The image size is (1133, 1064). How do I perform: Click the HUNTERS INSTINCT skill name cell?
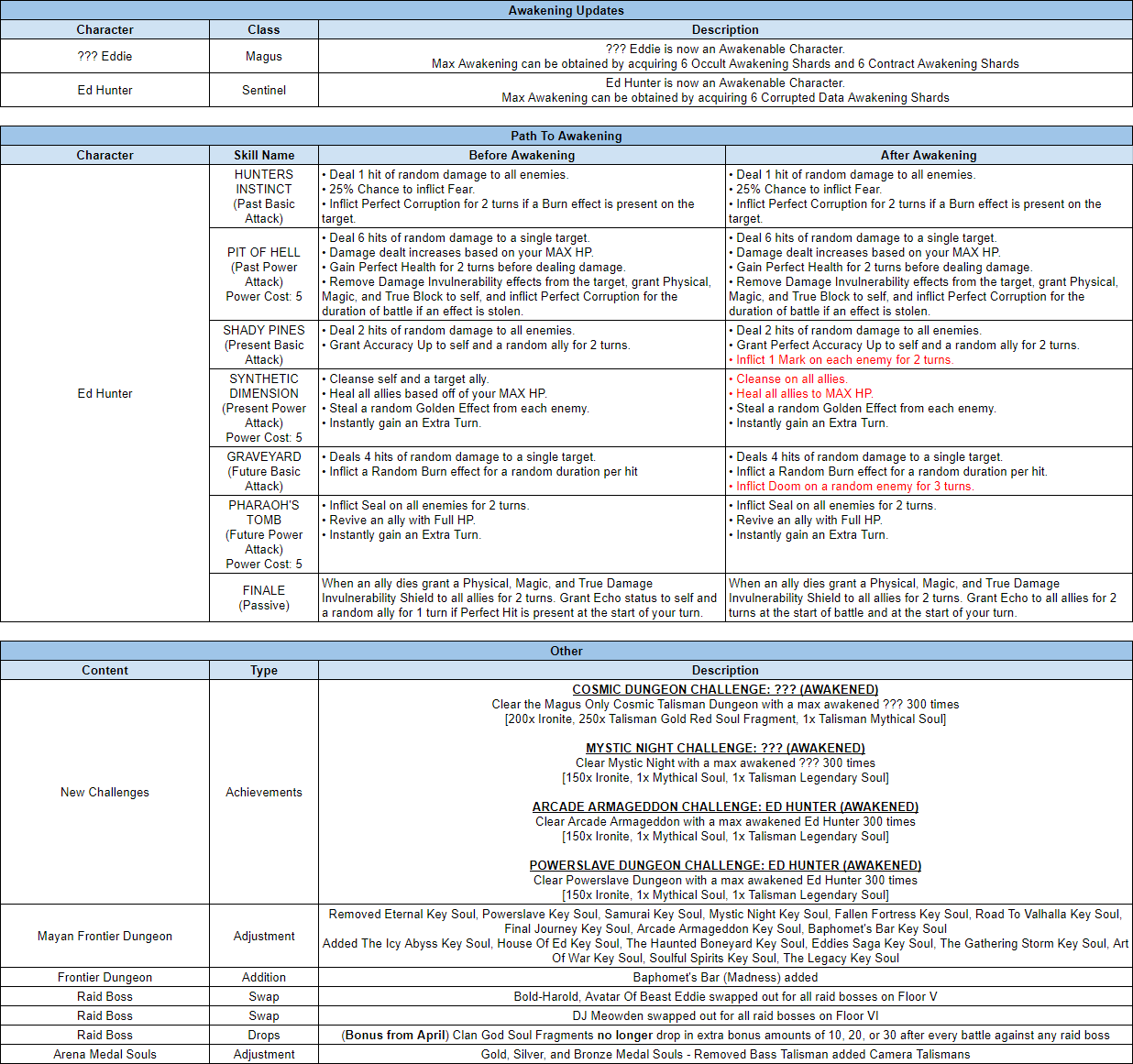tap(263, 196)
